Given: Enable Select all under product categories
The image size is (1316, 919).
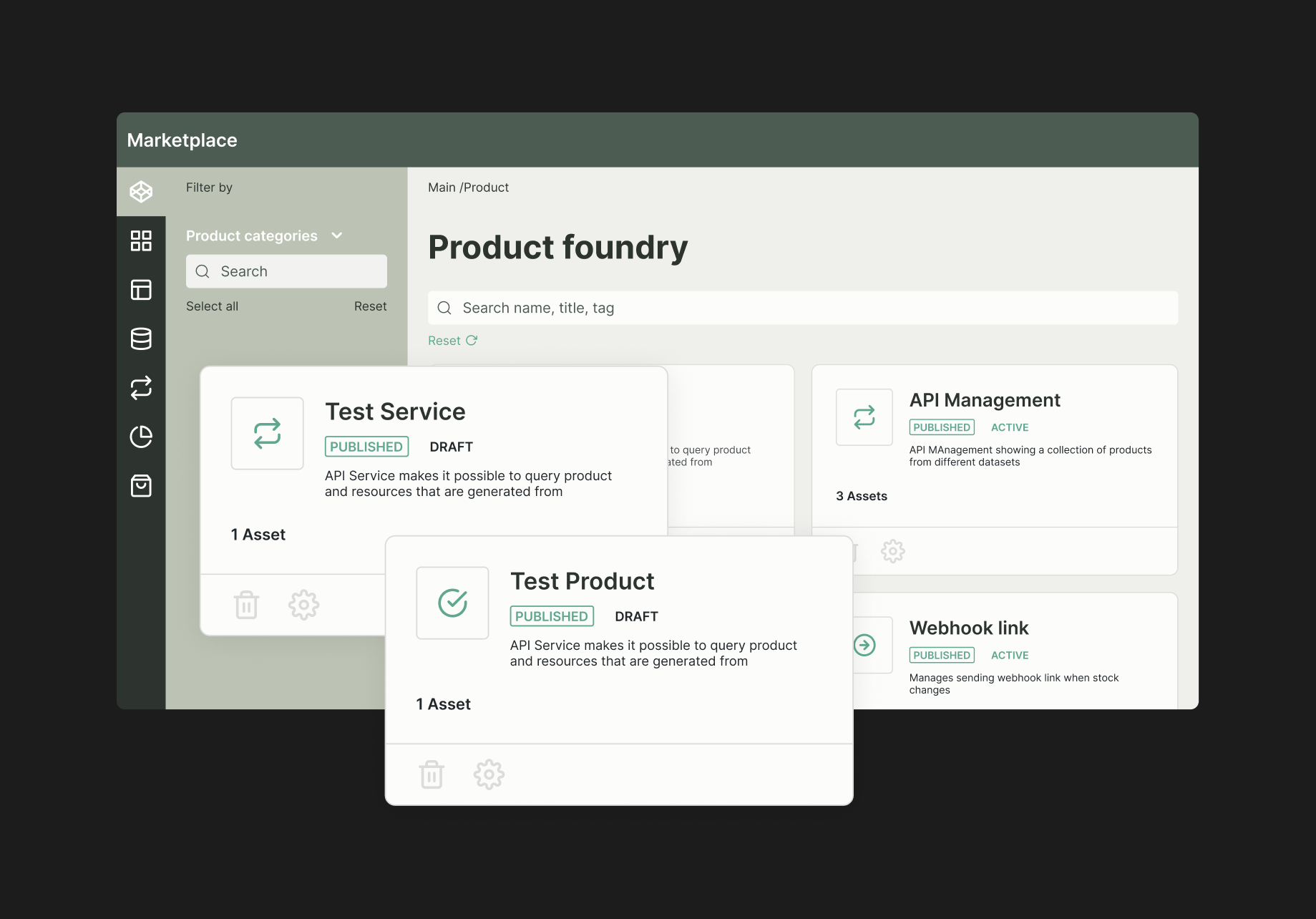Looking at the screenshot, I should tap(212, 306).
